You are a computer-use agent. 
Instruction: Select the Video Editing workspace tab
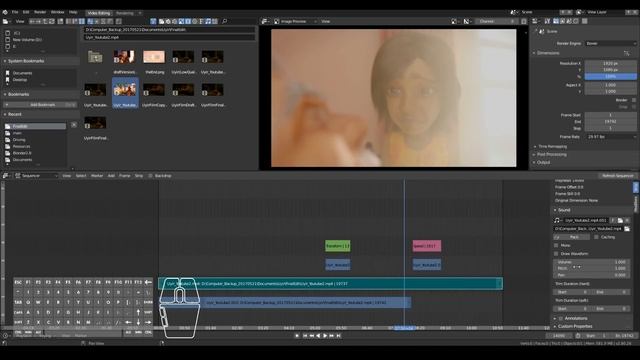point(99,13)
